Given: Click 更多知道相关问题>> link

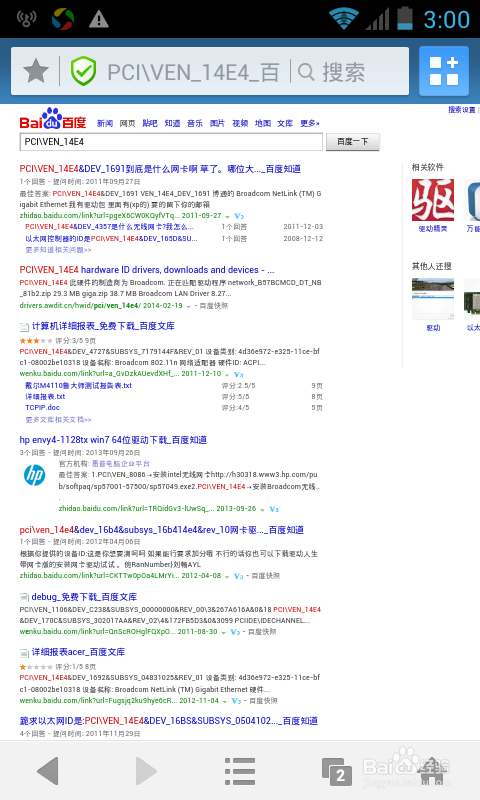Looking at the screenshot, I should (x=58, y=250).
